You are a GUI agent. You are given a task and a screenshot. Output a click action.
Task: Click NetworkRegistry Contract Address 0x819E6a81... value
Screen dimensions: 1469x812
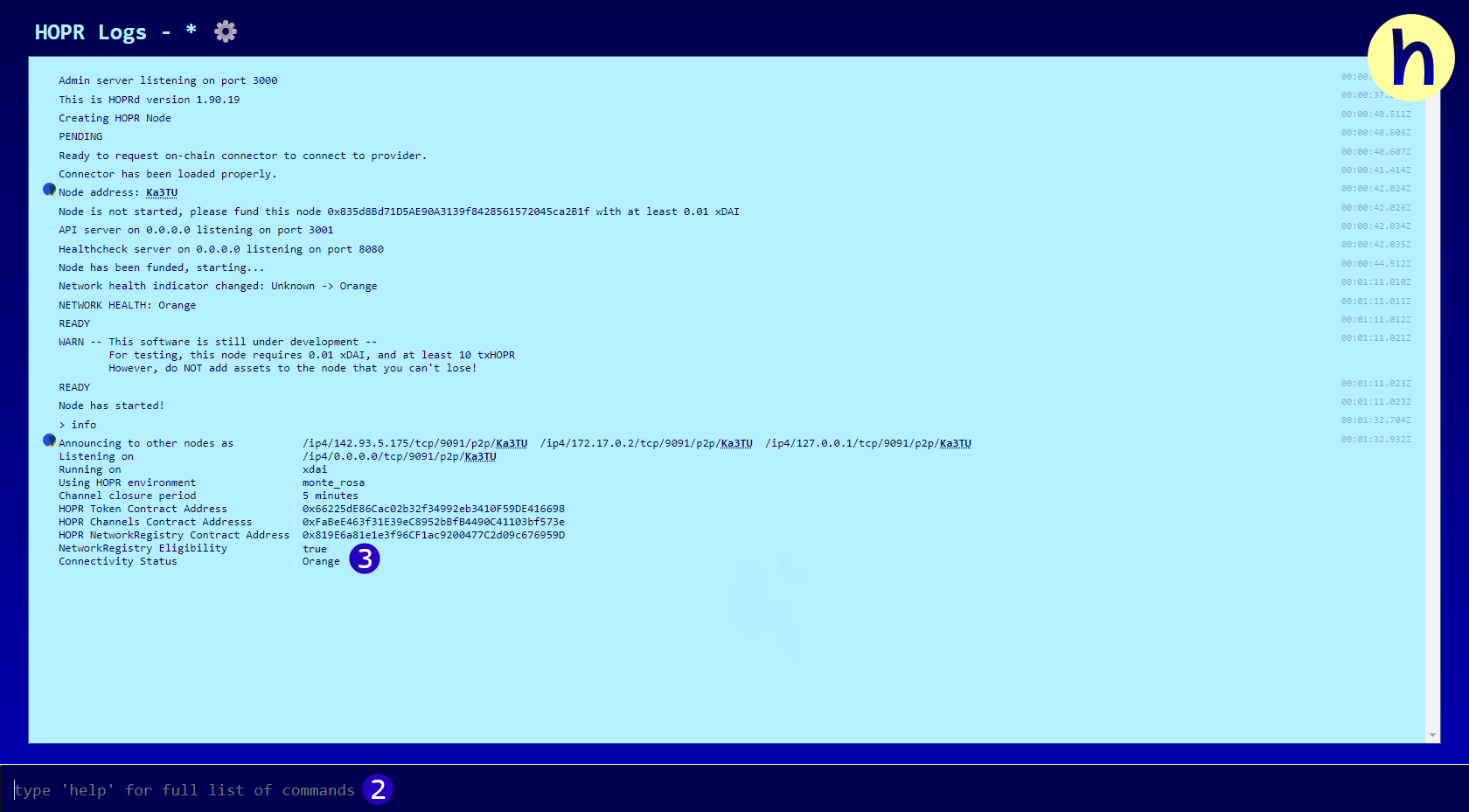pyautogui.click(x=434, y=535)
